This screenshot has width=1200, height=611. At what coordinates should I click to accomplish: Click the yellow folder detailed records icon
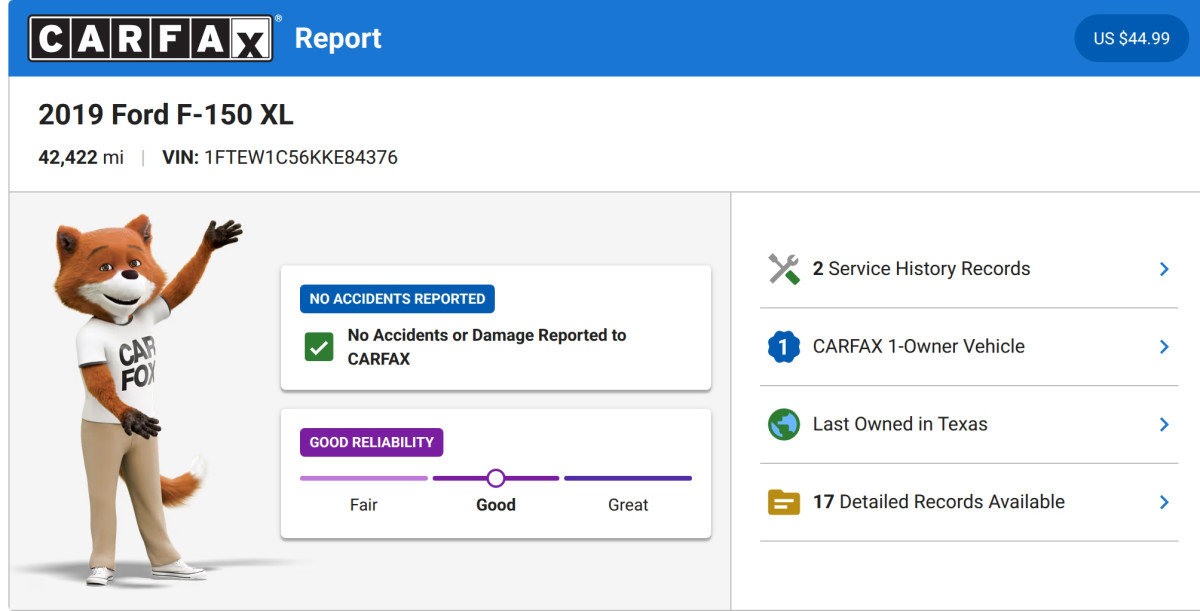point(784,502)
